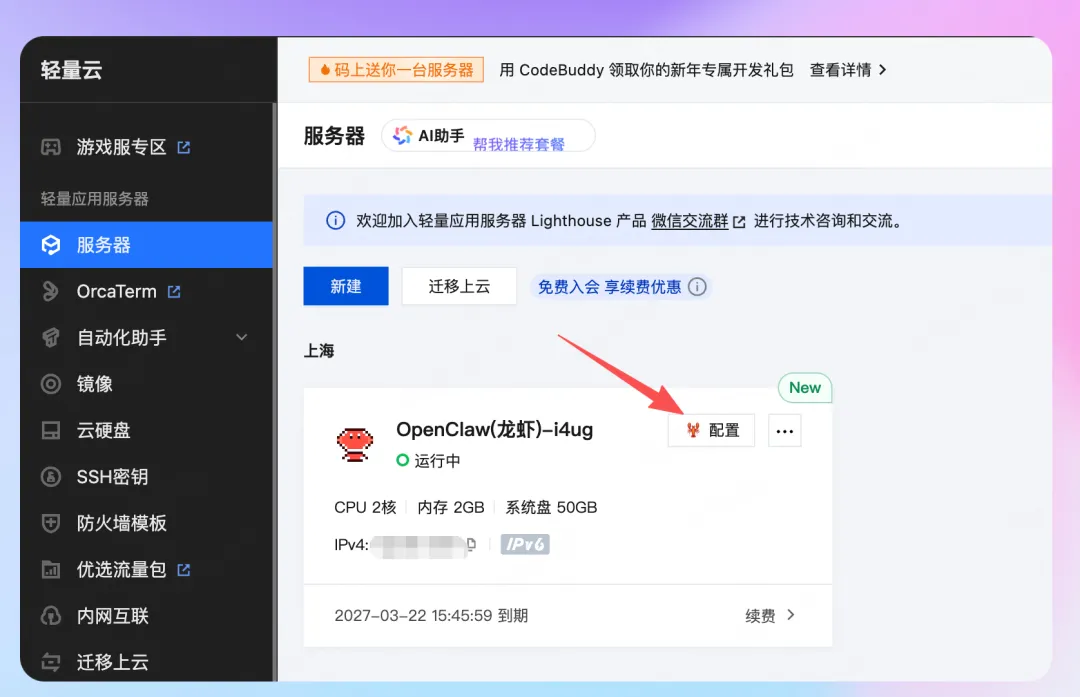Select 服务器 in the sidebar
The height and width of the screenshot is (697, 1080).
pyautogui.click(x=147, y=245)
